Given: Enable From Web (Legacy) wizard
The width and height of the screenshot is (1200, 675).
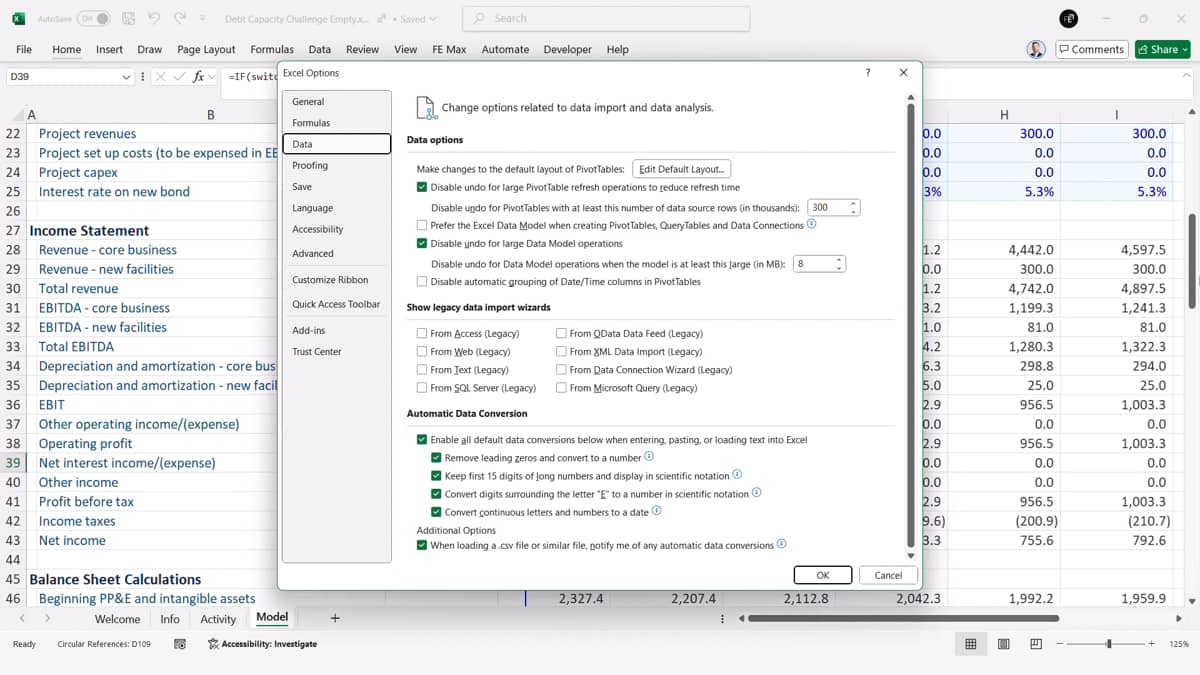Looking at the screenshot, I should click(x=422, y=351).
